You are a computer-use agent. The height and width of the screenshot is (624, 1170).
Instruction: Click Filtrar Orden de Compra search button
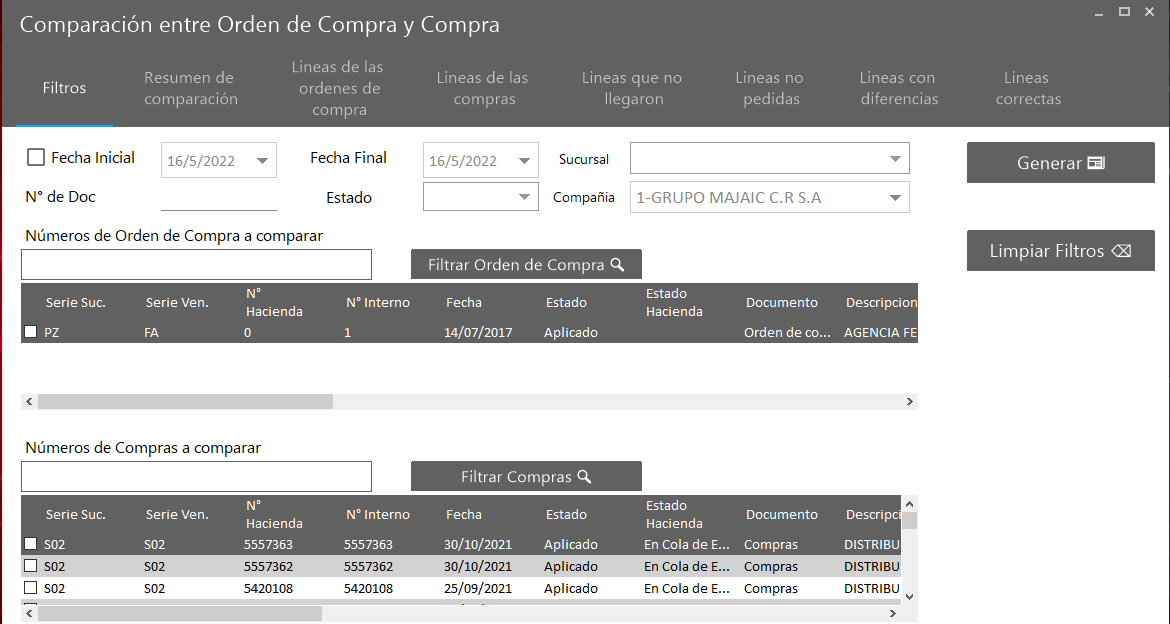coord(526,265)
